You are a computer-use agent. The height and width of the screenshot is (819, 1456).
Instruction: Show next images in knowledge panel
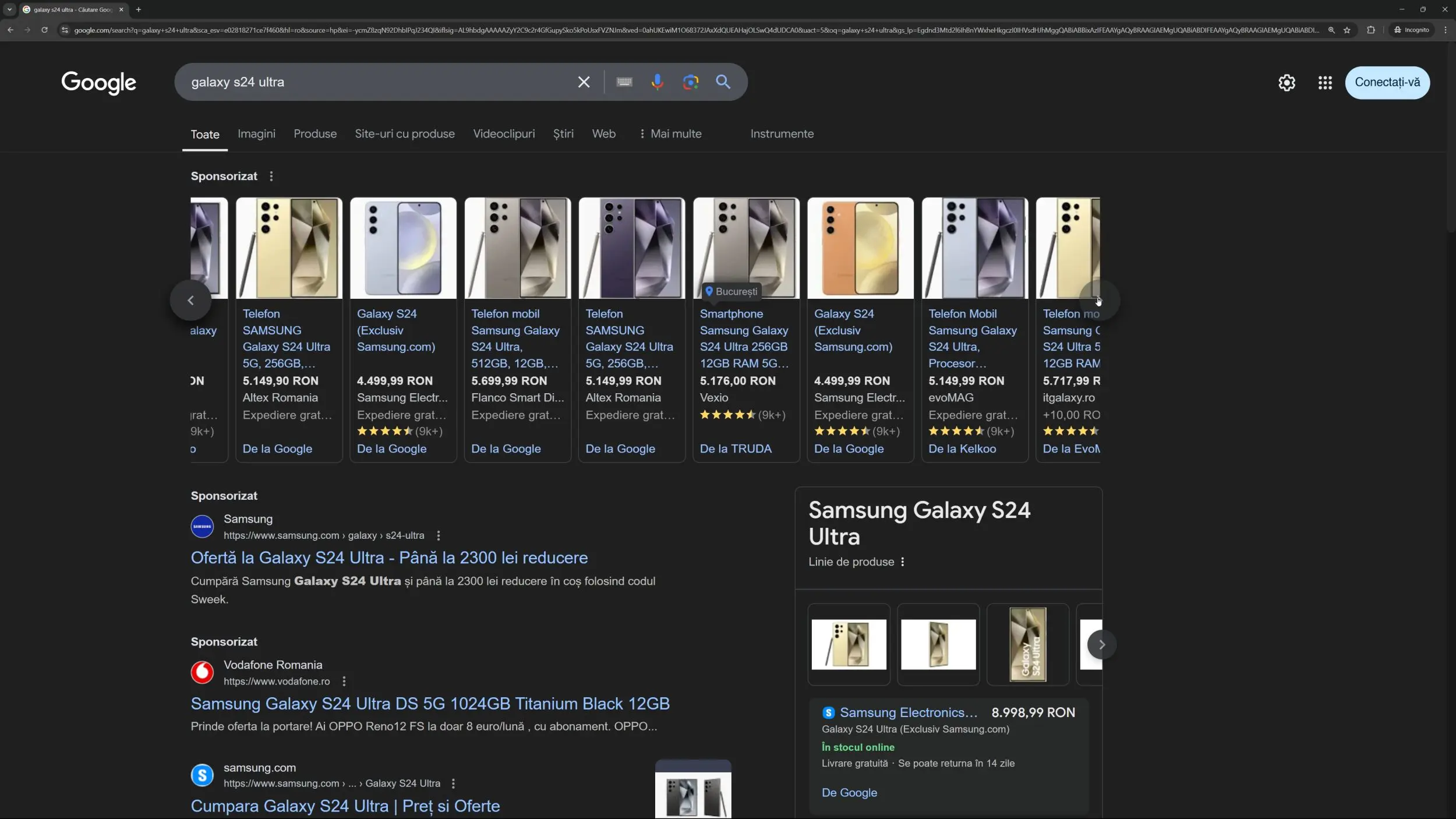coord(1101,644)
